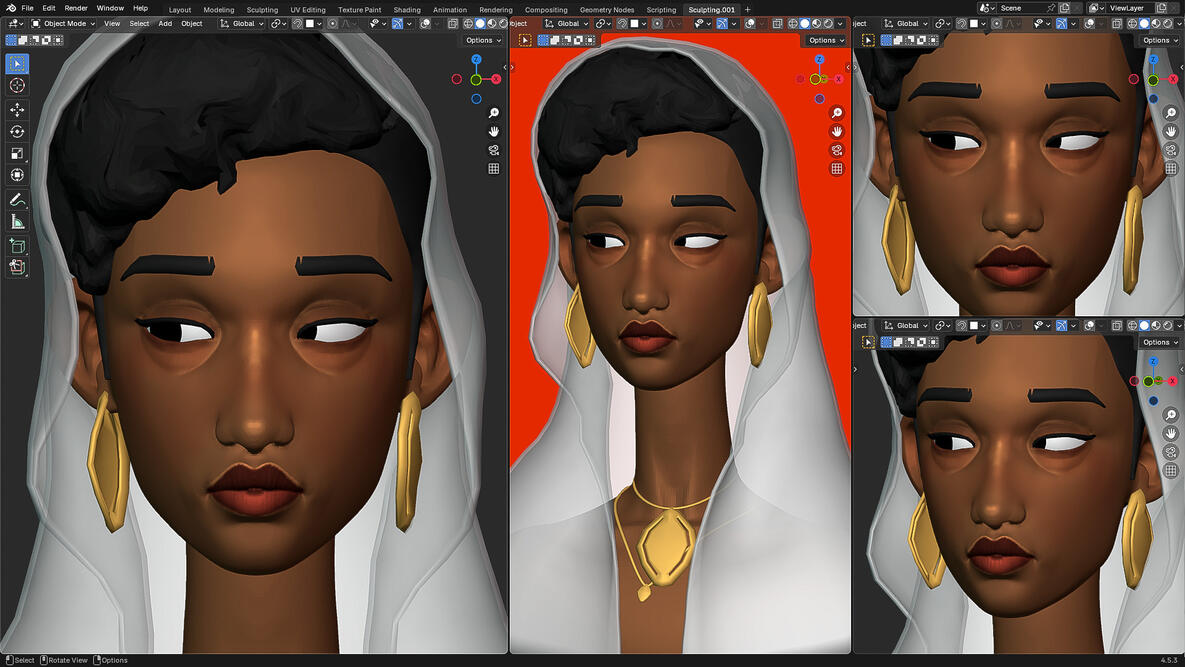Toggle X-ray mode in left viewport header
Image resolution: width=1185 pixels, height=667 pixels.
coord(453,23)
